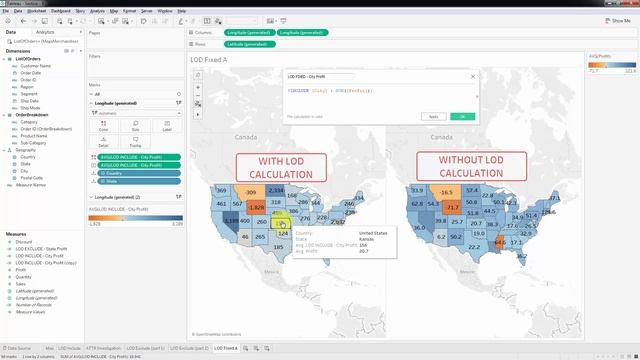Open the Automatic mark type dropdown
Screen dimensions: 640x360
pos(135,113)
